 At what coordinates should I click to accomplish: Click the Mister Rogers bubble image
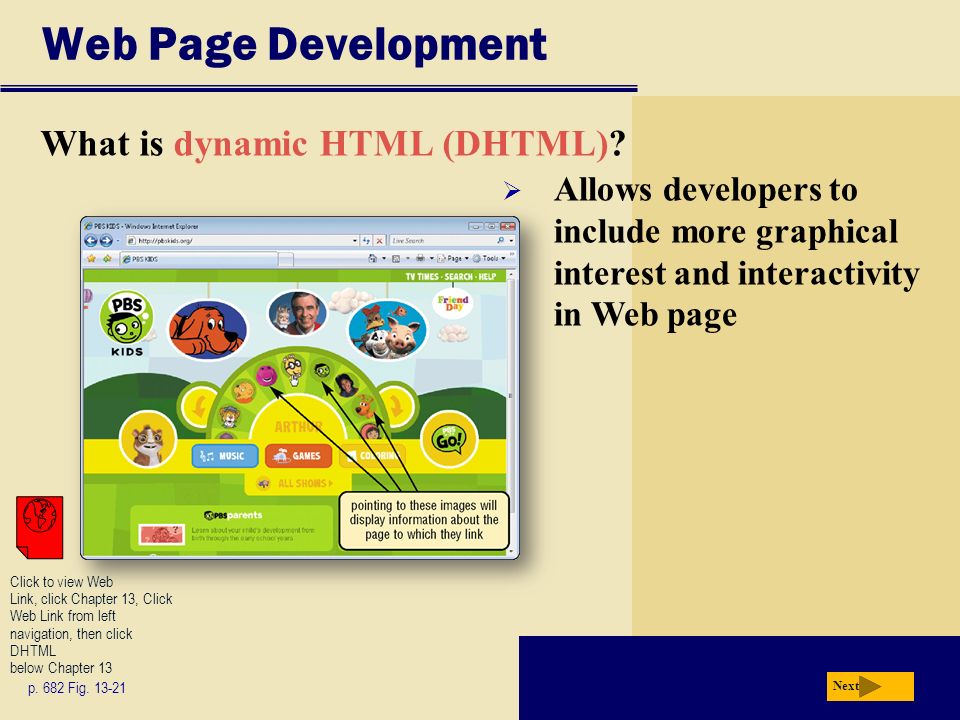point(298,313)
